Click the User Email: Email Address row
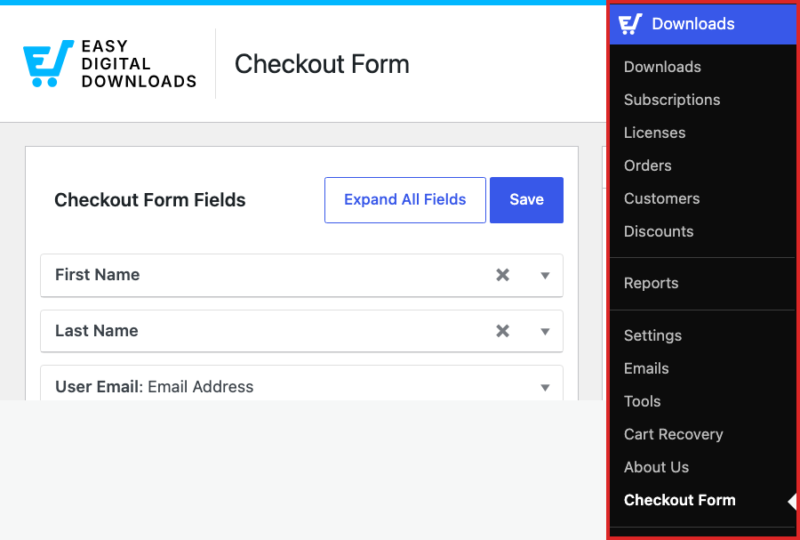 point(302,383)
